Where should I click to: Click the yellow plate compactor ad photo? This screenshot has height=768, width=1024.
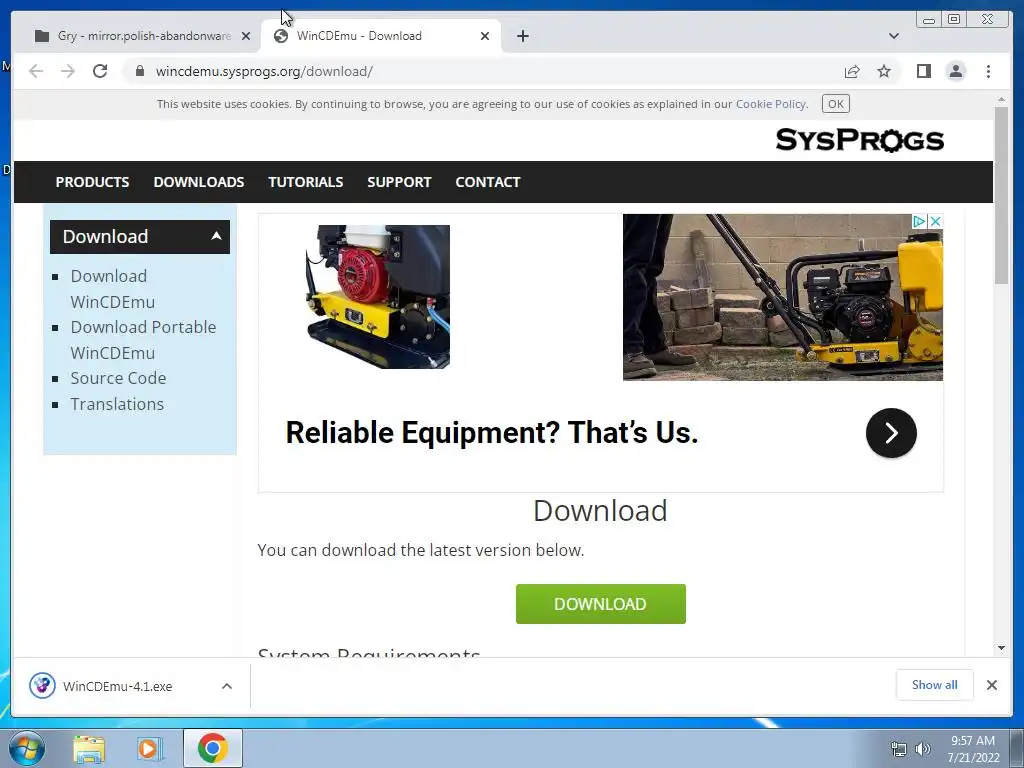(x=782, y=297)
